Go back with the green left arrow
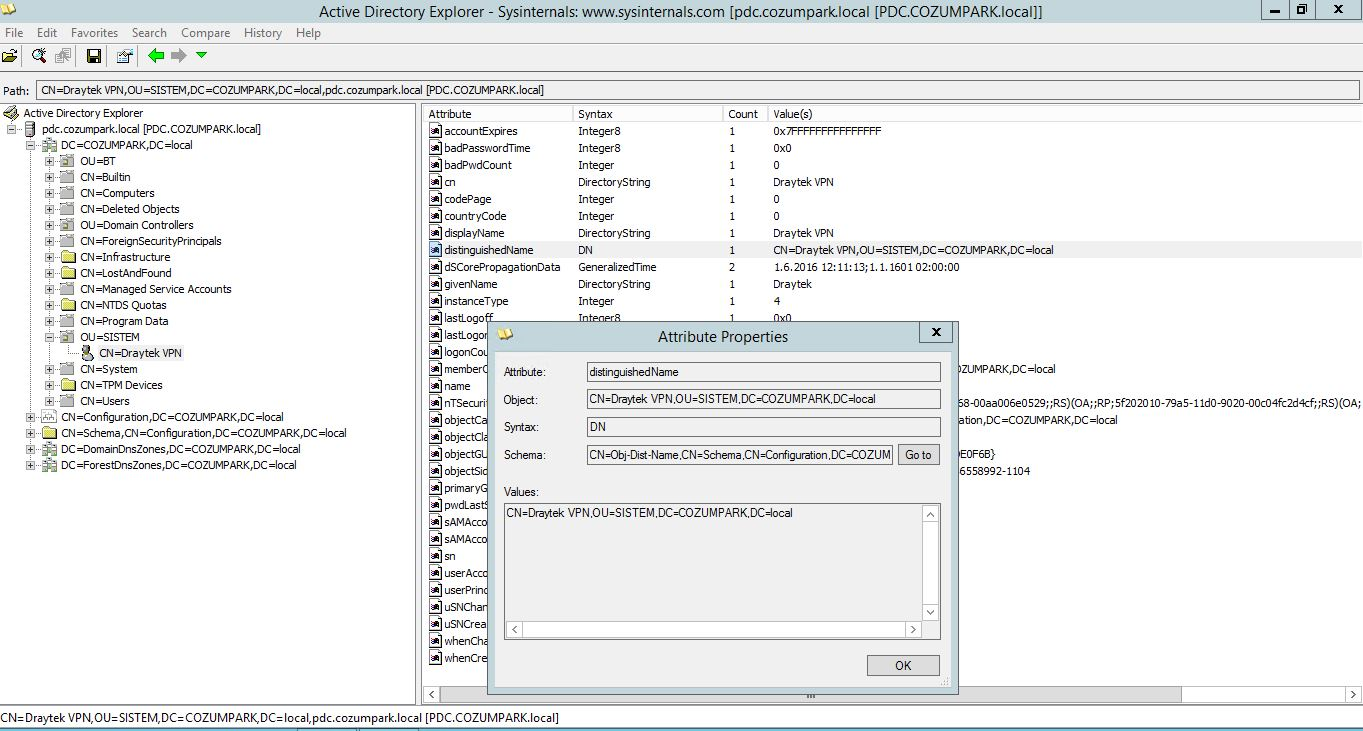The width and height of the screenshot is (1363, 731). [156, 56]
